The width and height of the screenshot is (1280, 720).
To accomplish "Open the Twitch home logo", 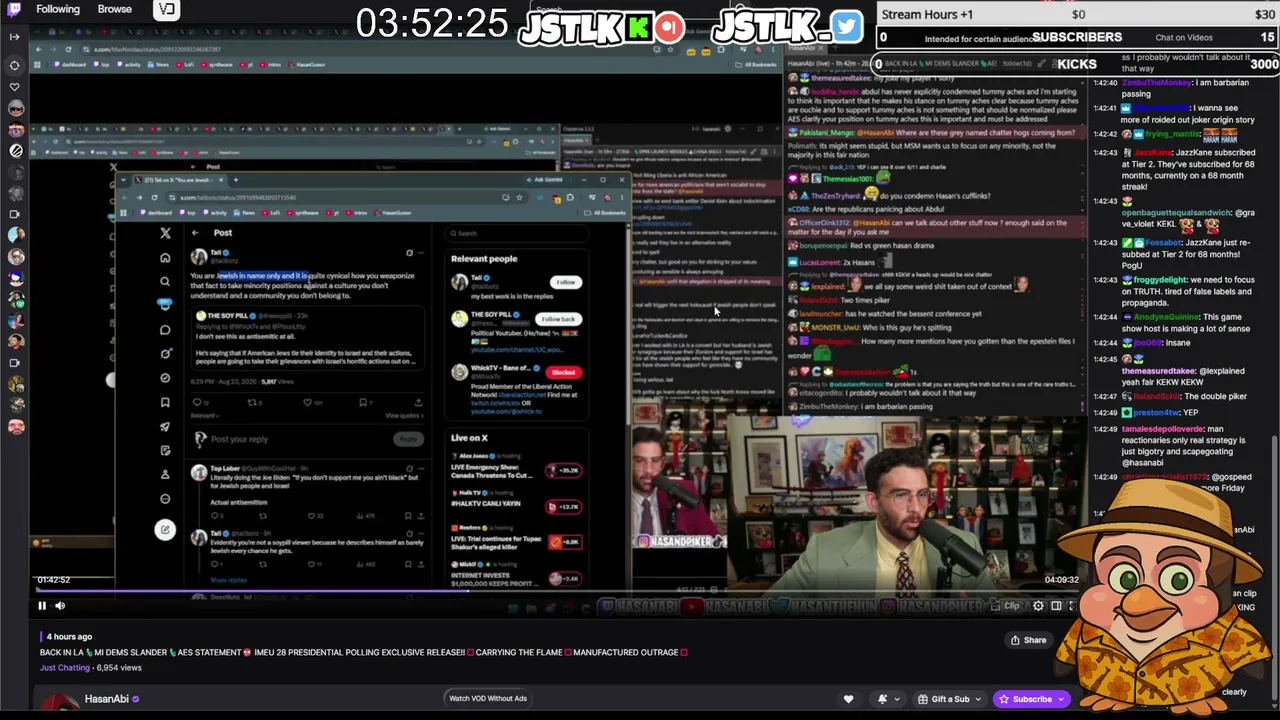I will tap(14, 10).
